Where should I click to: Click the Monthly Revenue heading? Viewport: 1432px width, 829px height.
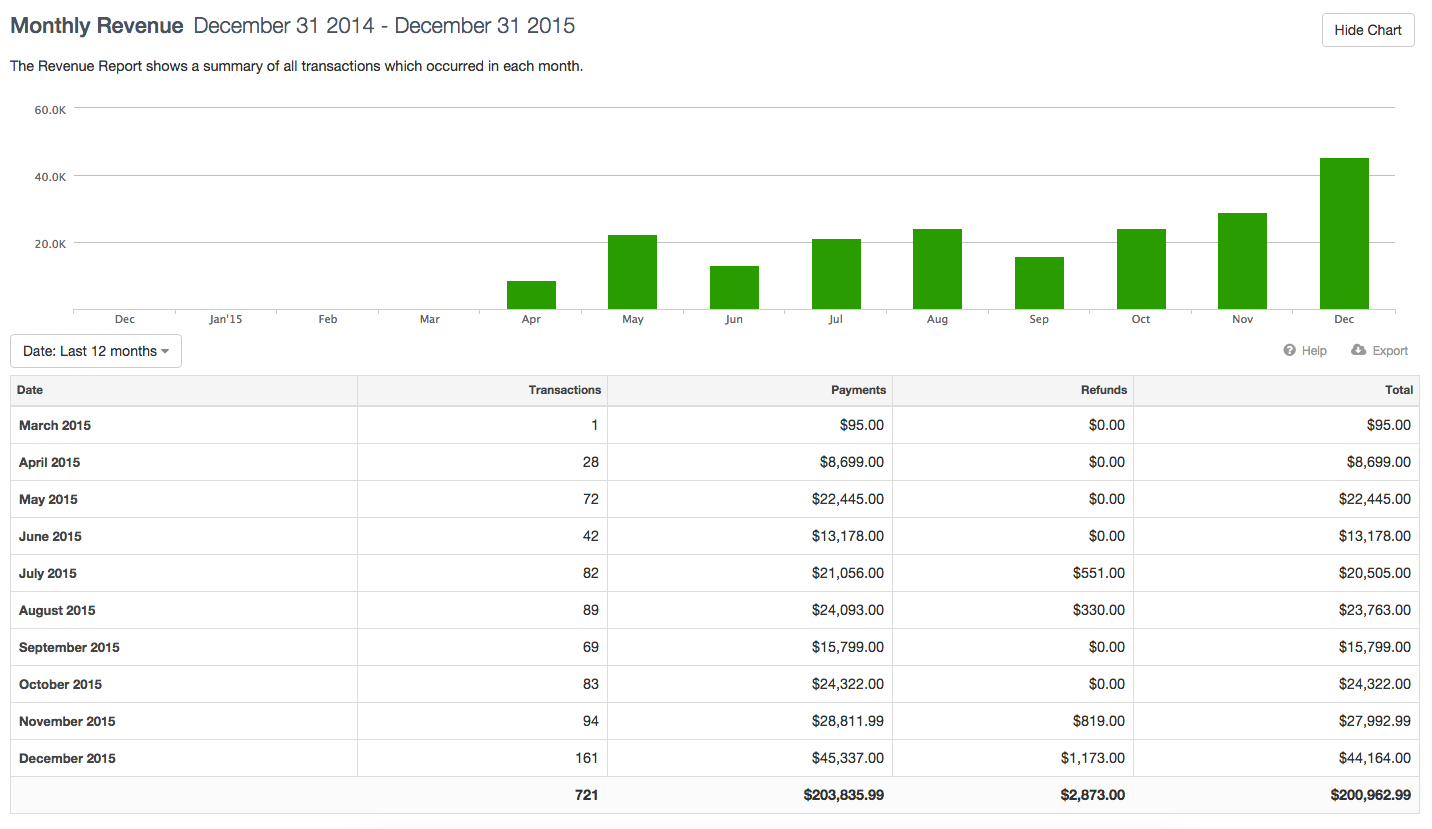click(x=97, y=26)
